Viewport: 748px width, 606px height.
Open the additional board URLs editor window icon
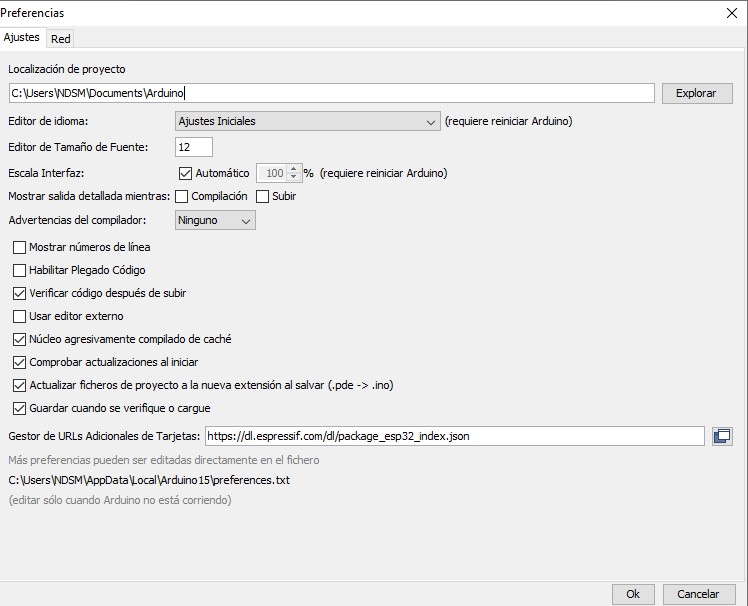[722, 436]
